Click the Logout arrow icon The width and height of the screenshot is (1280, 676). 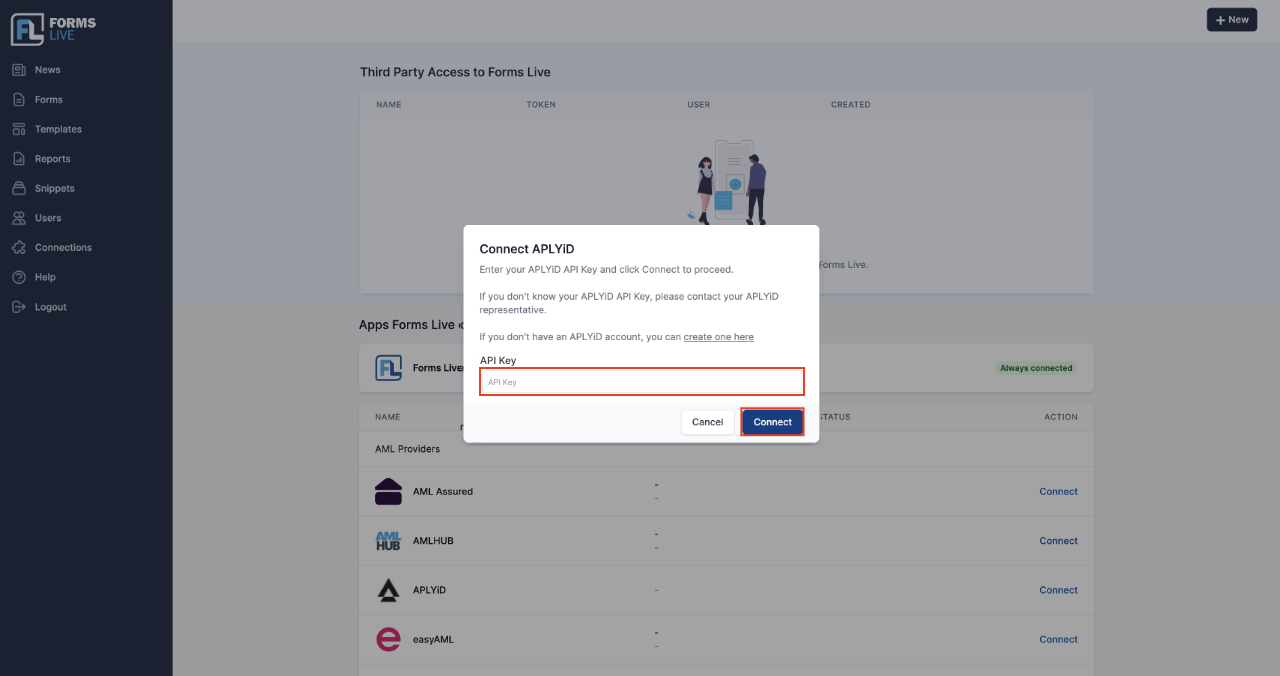[18, 307]
